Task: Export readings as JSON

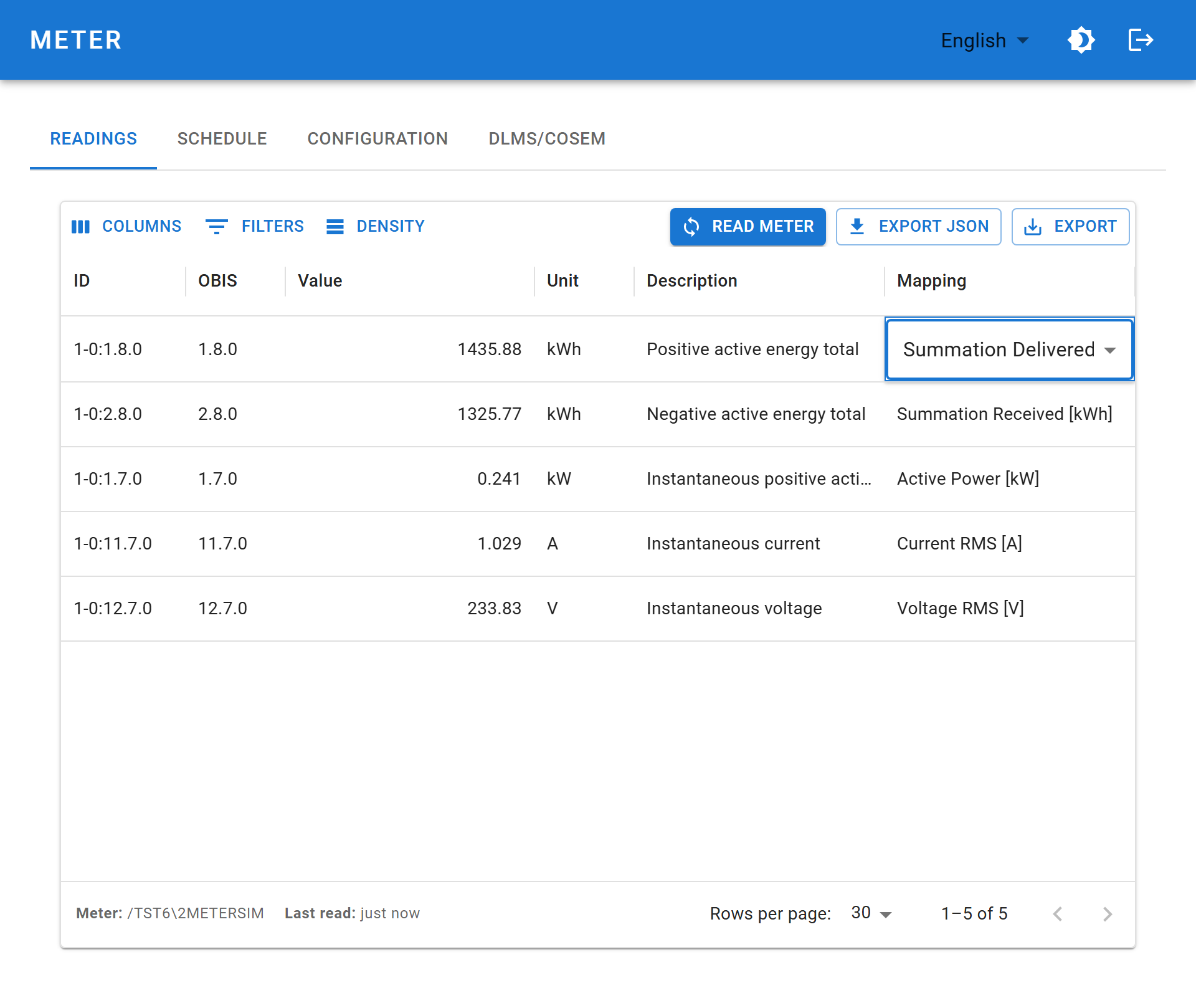Action: pyautogui.click(x=918, y=226)
